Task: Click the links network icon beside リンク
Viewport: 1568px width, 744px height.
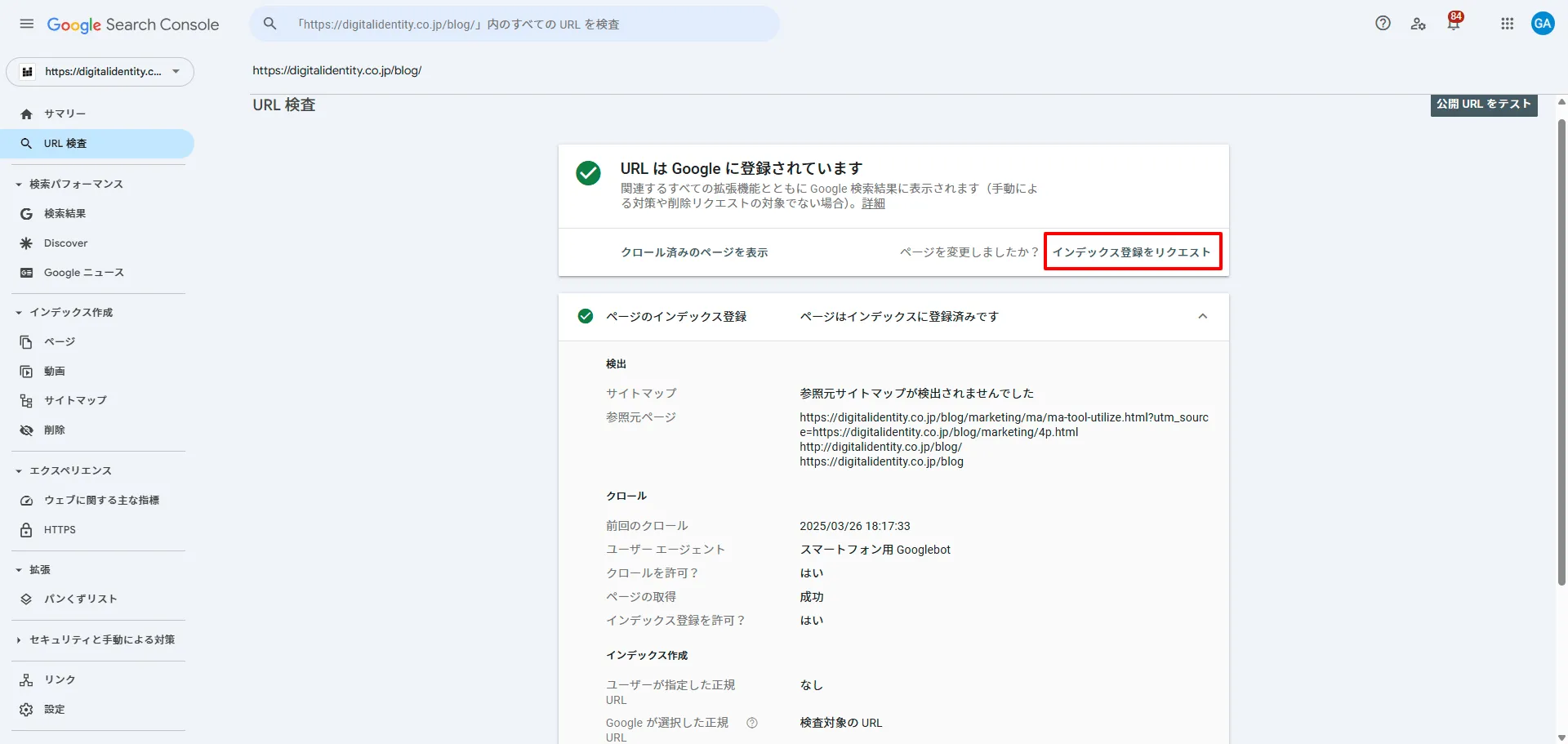Action: point(26,680)
